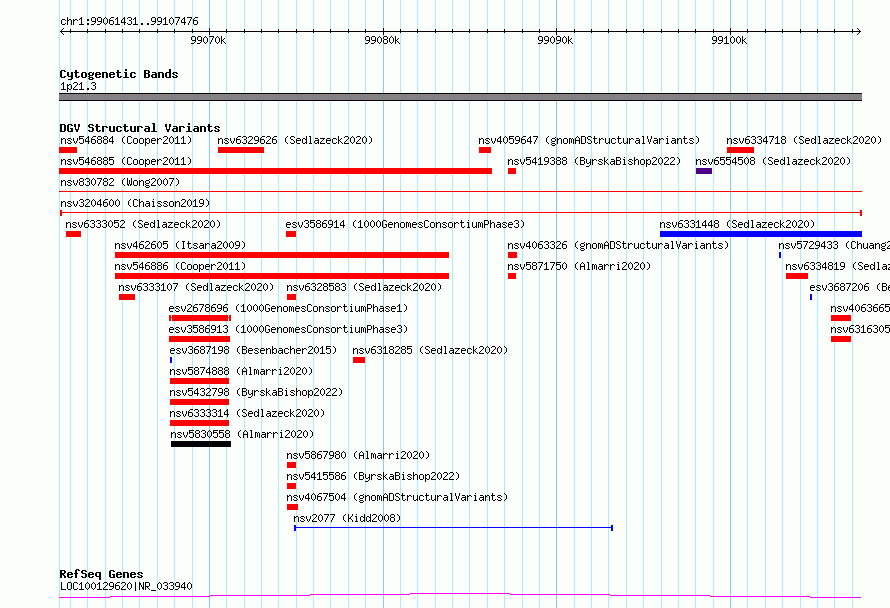Click the purple nsv6554508 variant bar
Viewport: 890px width, 608px height.
point(704,171)
